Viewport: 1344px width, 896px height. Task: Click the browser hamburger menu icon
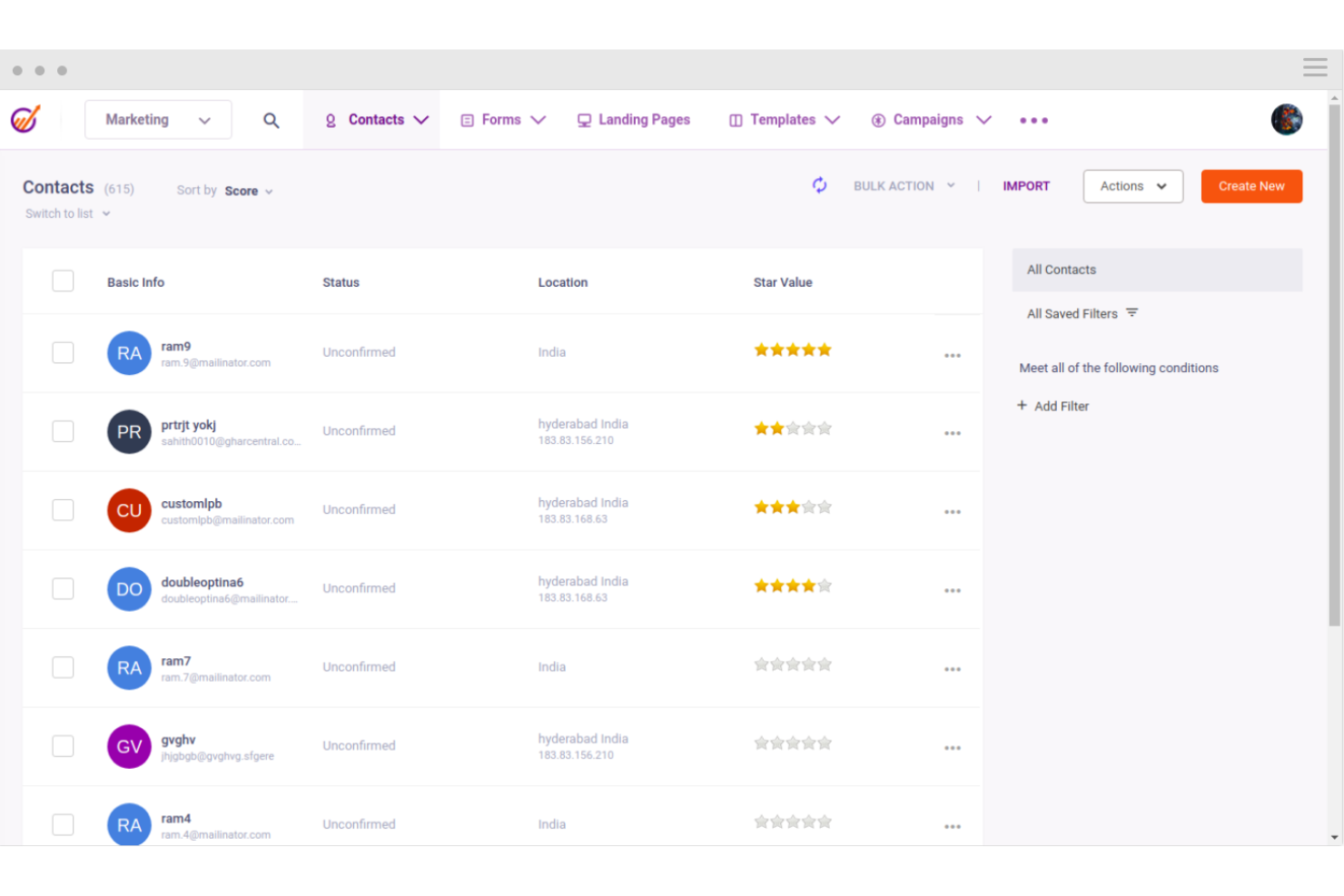pyautogui.click(x=1315, y=67)
